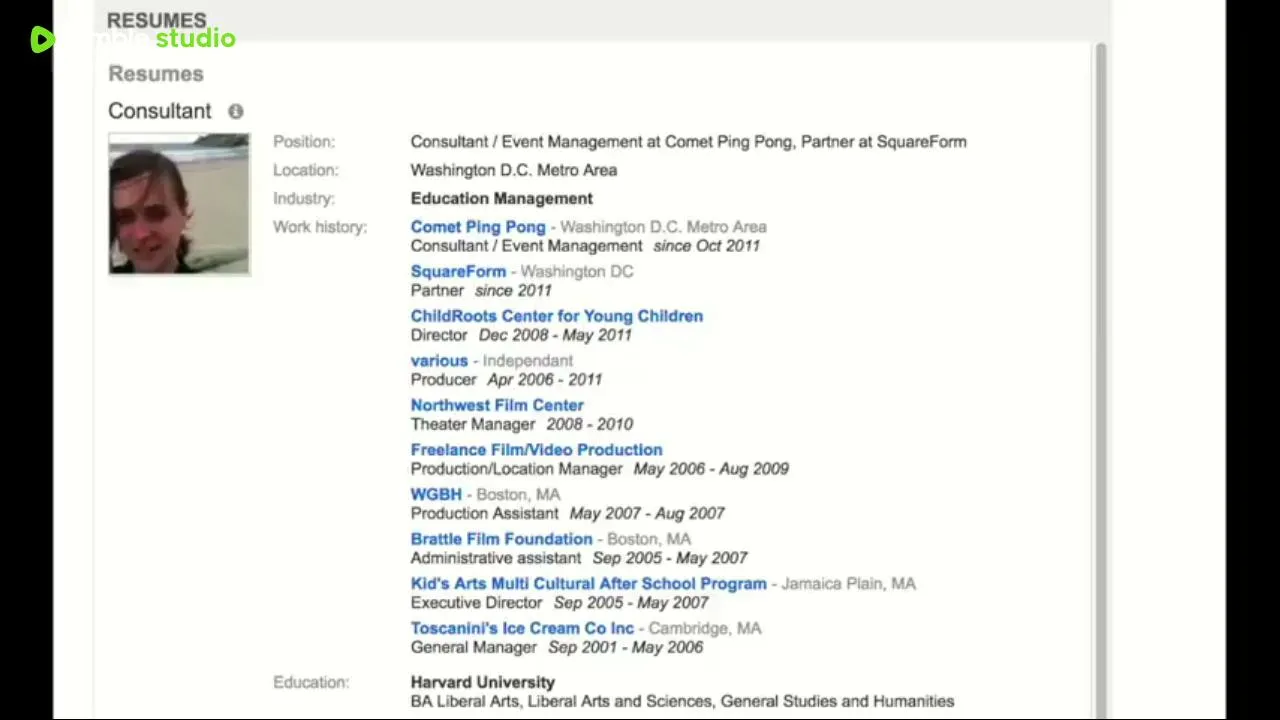Select the 'Education Management' industry value
The width and height of the screenshot is (1280, 720).
pos(501,198)
